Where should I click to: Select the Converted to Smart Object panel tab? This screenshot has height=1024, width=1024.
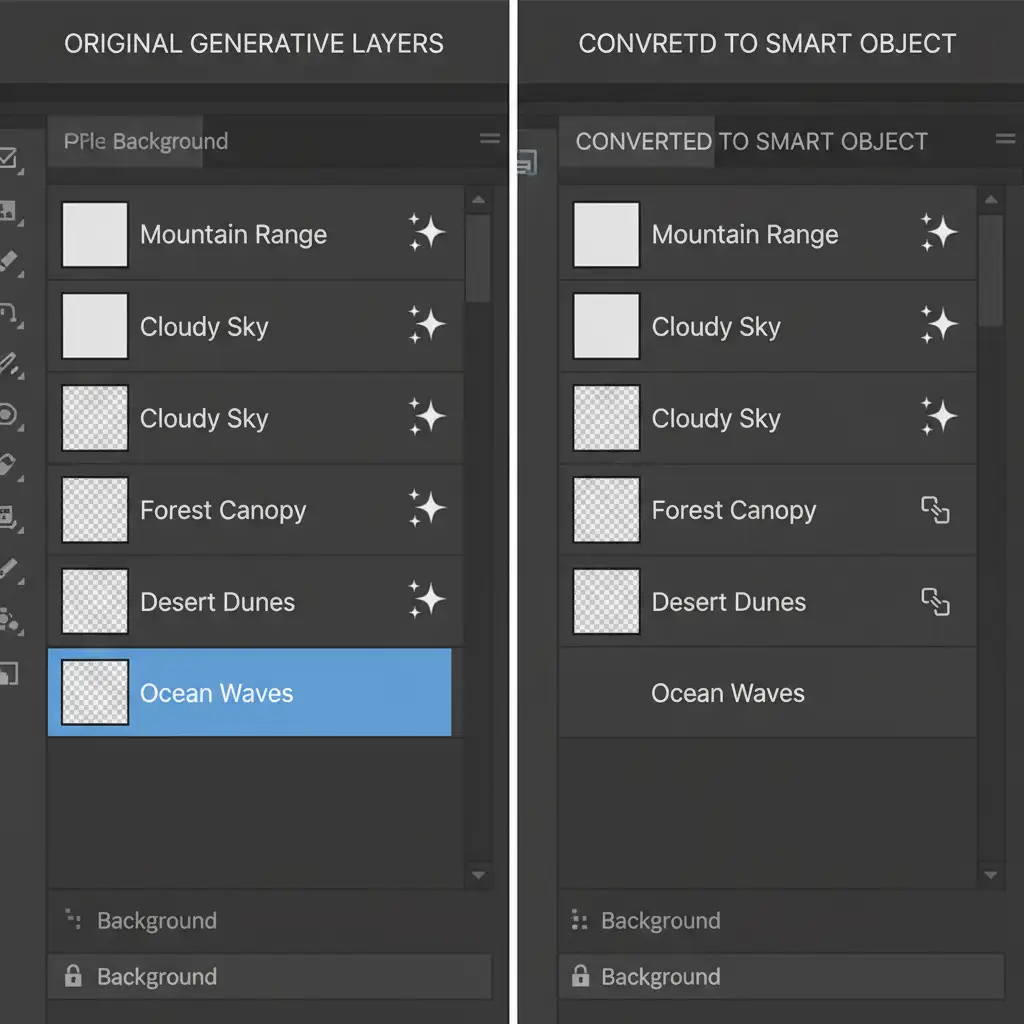751,141
